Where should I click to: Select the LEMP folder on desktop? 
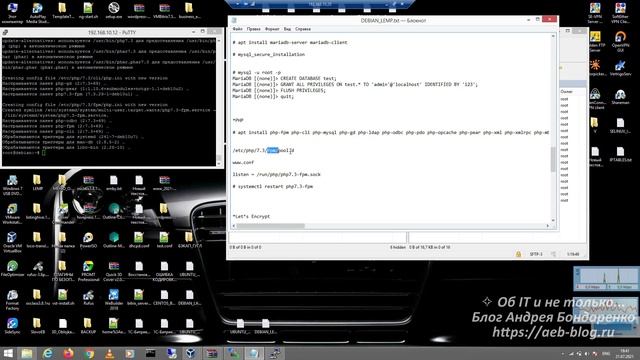click(37, 183)
